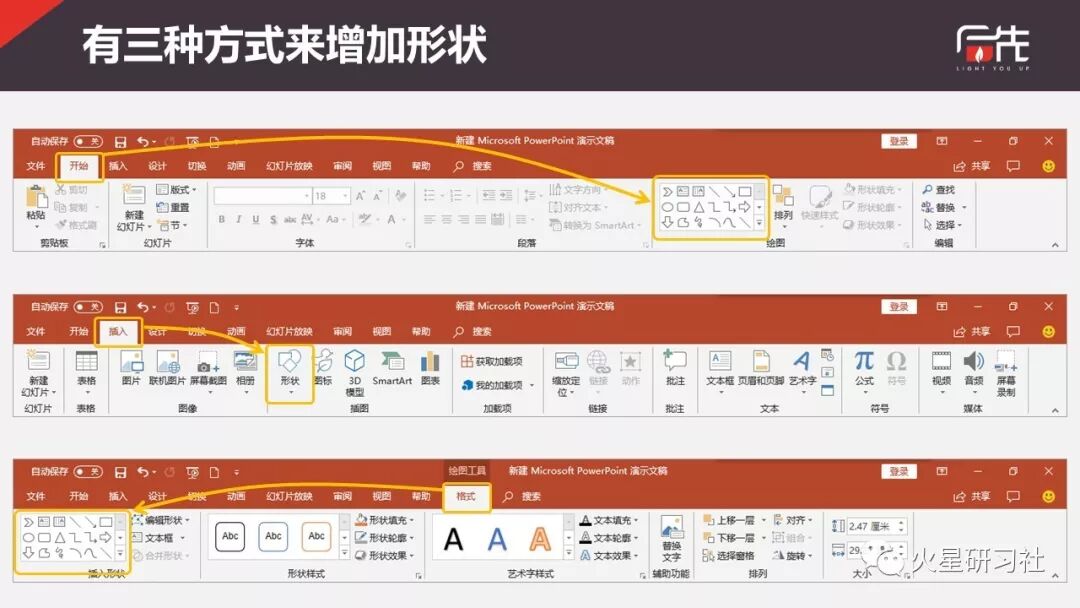This screenshot has height=608, width=1080.
Task: Open the 我的加载项 my add-ins dropdown
Action: click(497, 385)
